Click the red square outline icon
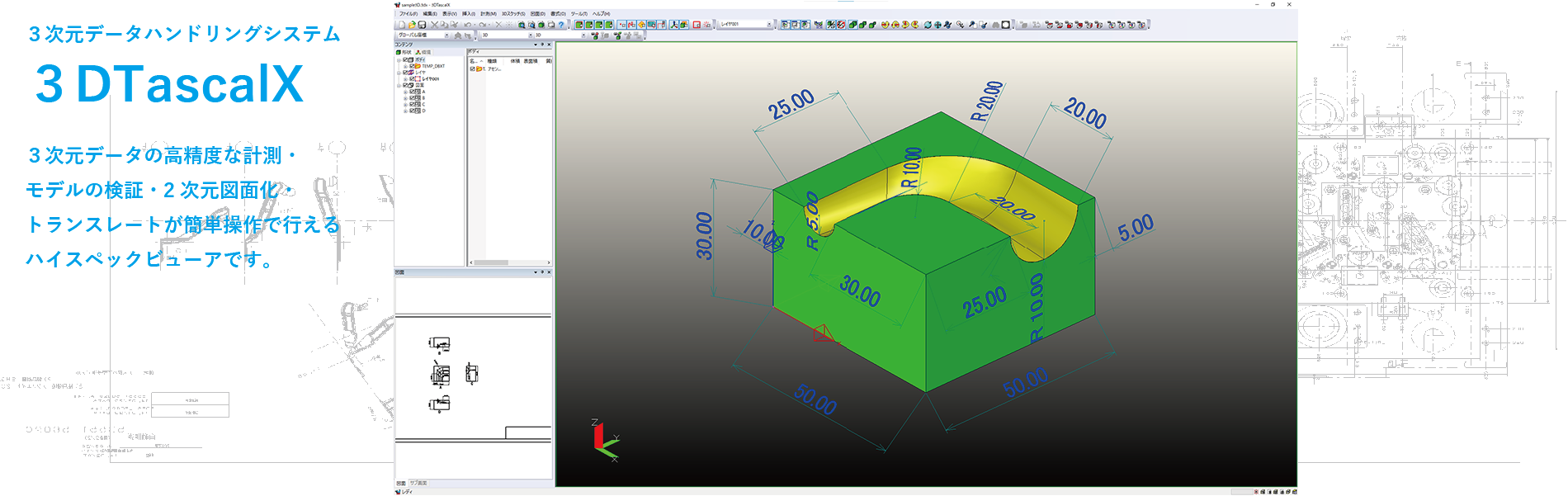This screenshot has height=496, width=1568. pyautogui.click(x=697, y=25)
